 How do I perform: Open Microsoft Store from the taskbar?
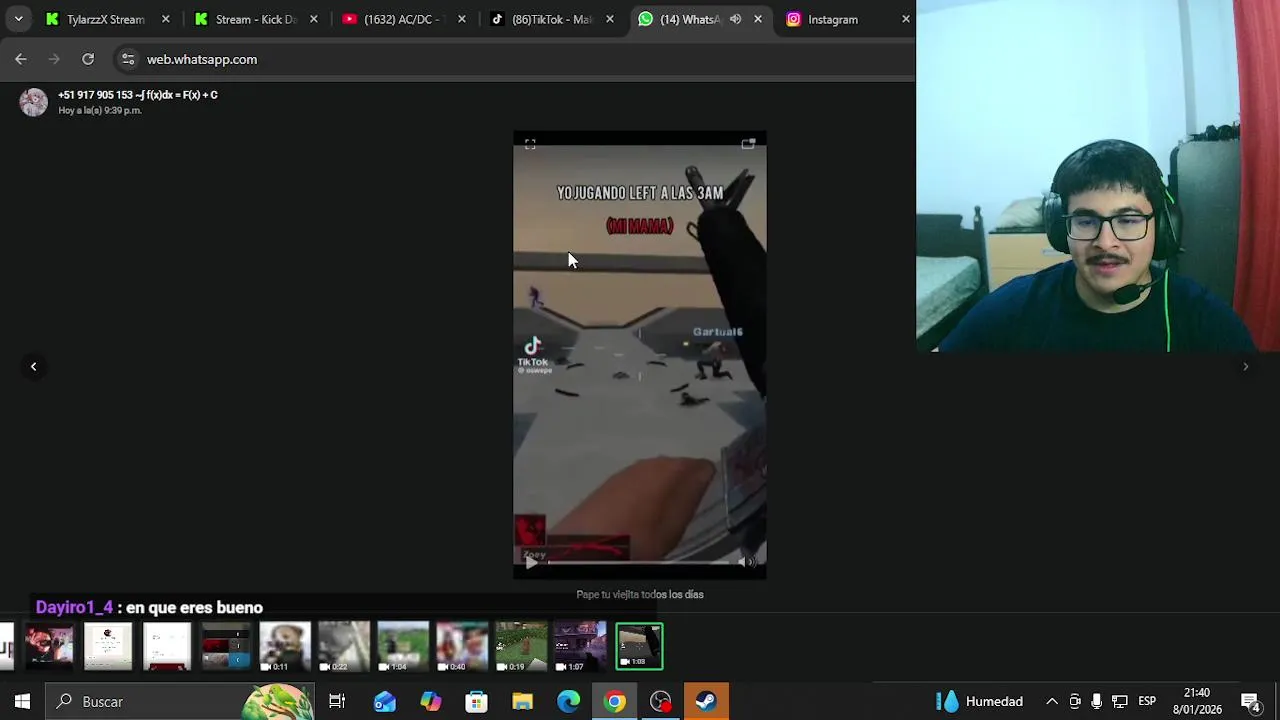click(x=476, y=702)
